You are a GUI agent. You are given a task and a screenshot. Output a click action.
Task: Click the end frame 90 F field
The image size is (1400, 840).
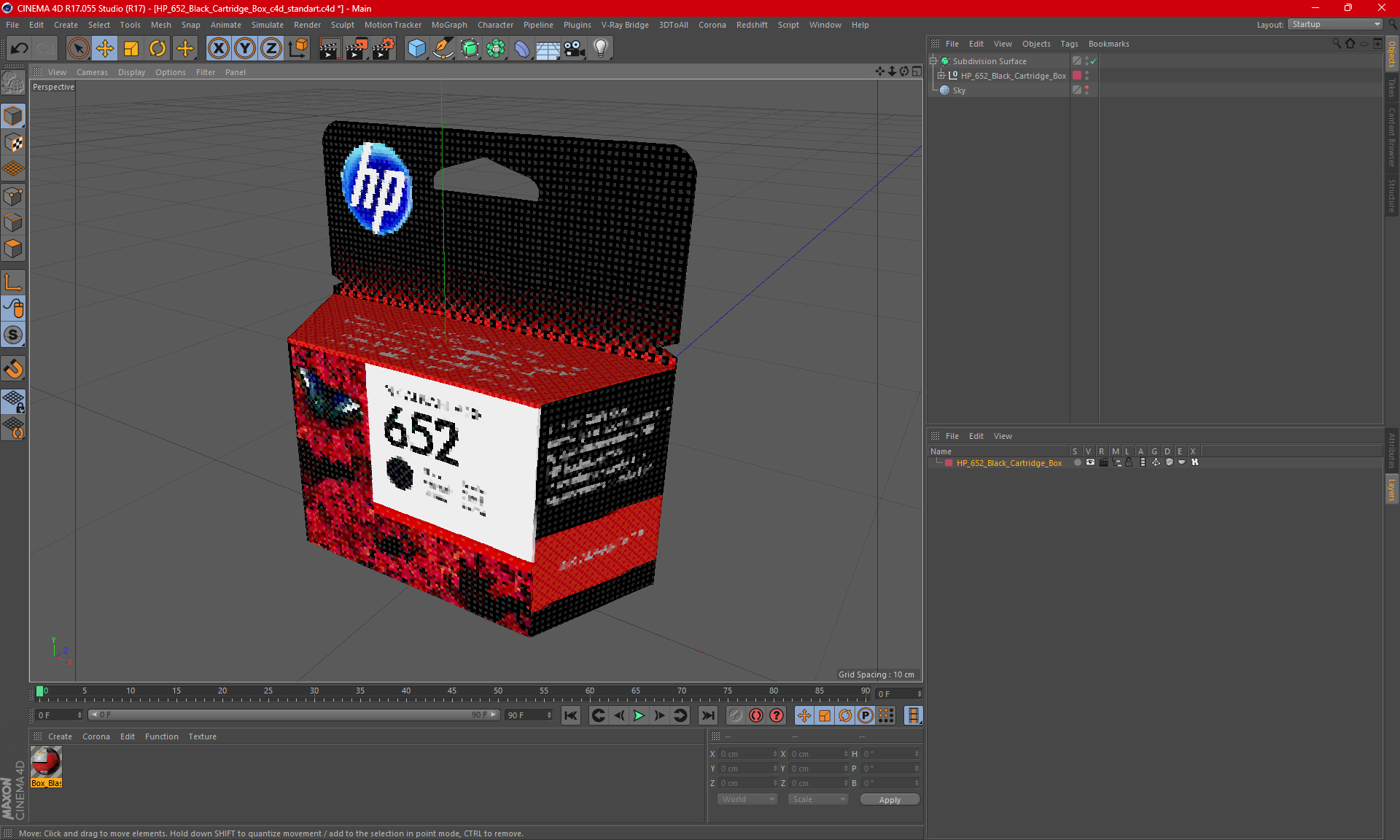529,715
